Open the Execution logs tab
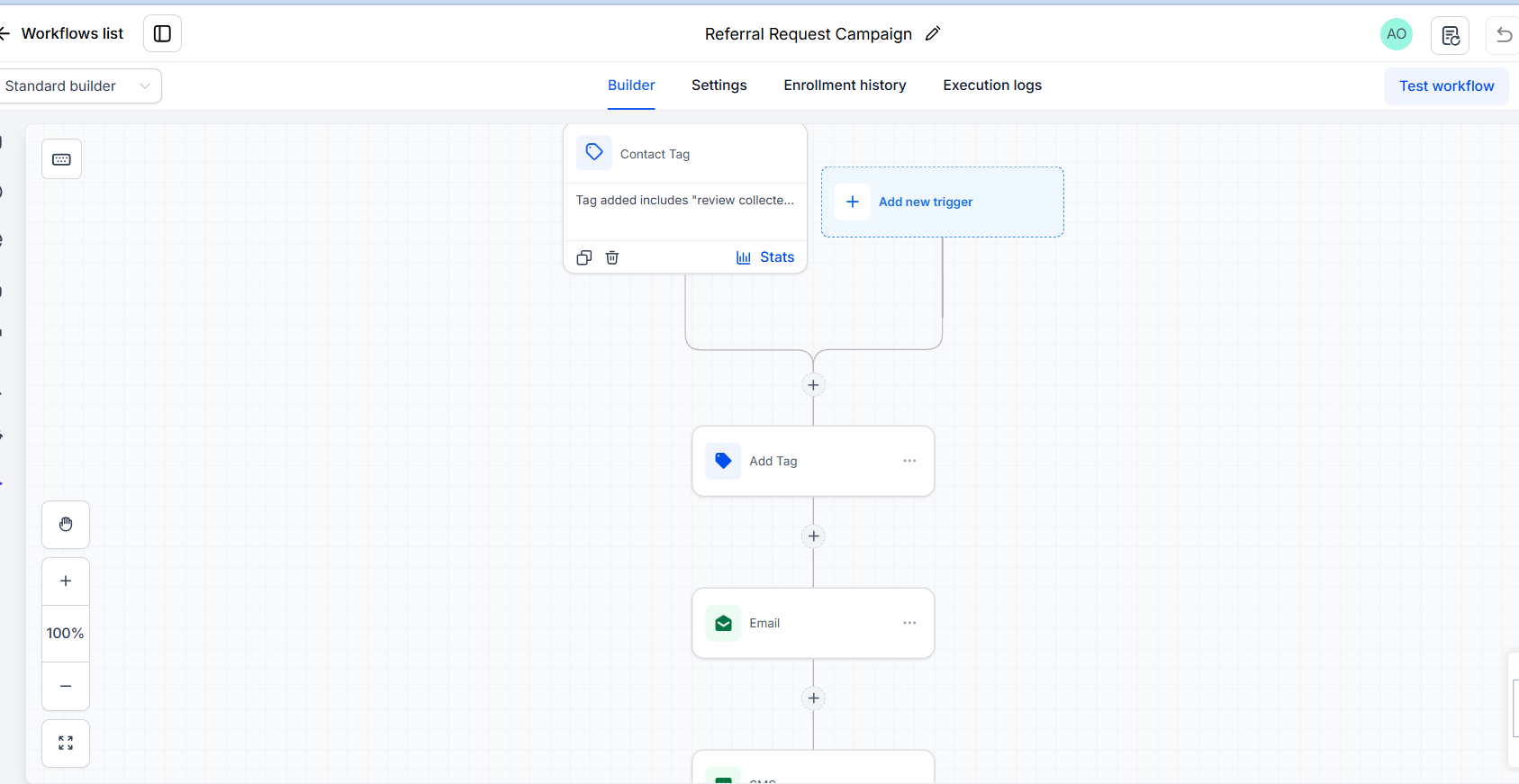Viewport: 1519px width, 784px height. [992, 86]
